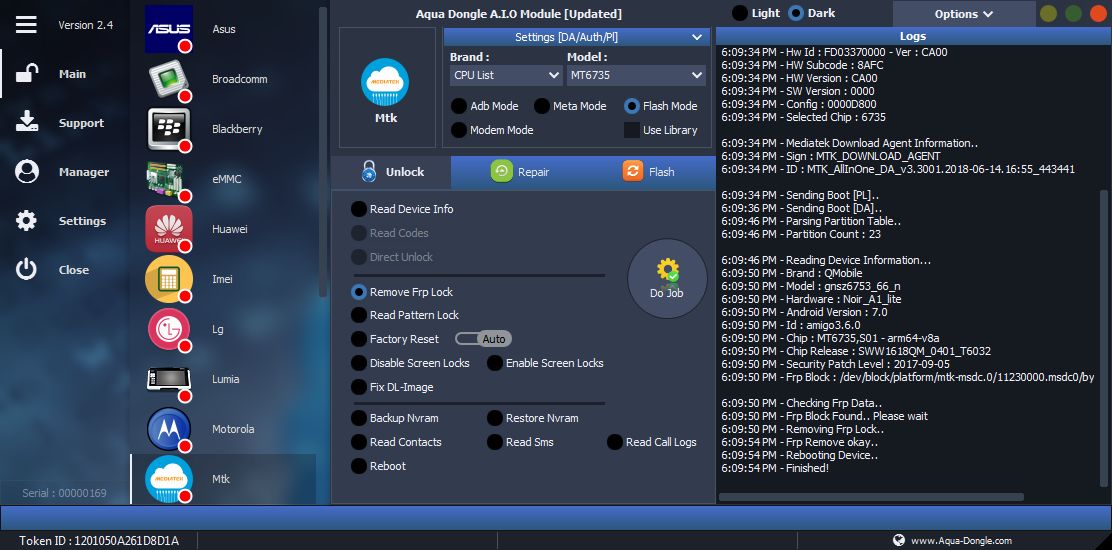1112x550 pixels.
Task: Switch to the Unlock tab
Action: point(391,172)
